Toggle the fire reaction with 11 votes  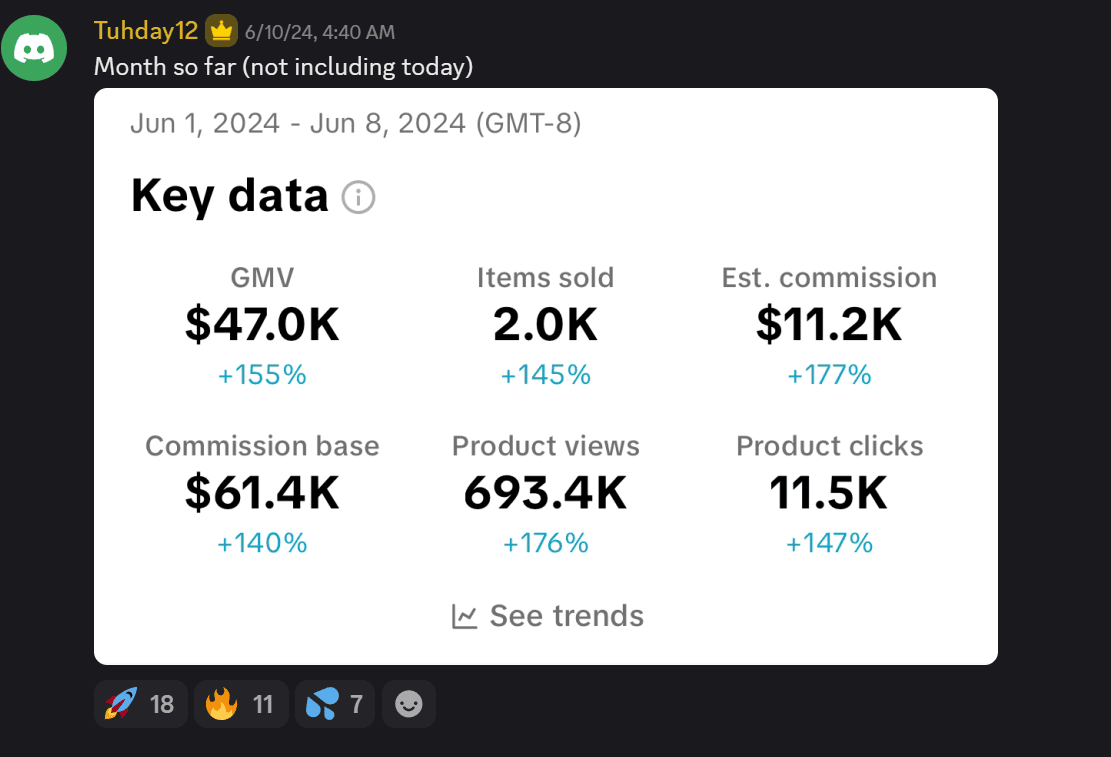[240, 705]
